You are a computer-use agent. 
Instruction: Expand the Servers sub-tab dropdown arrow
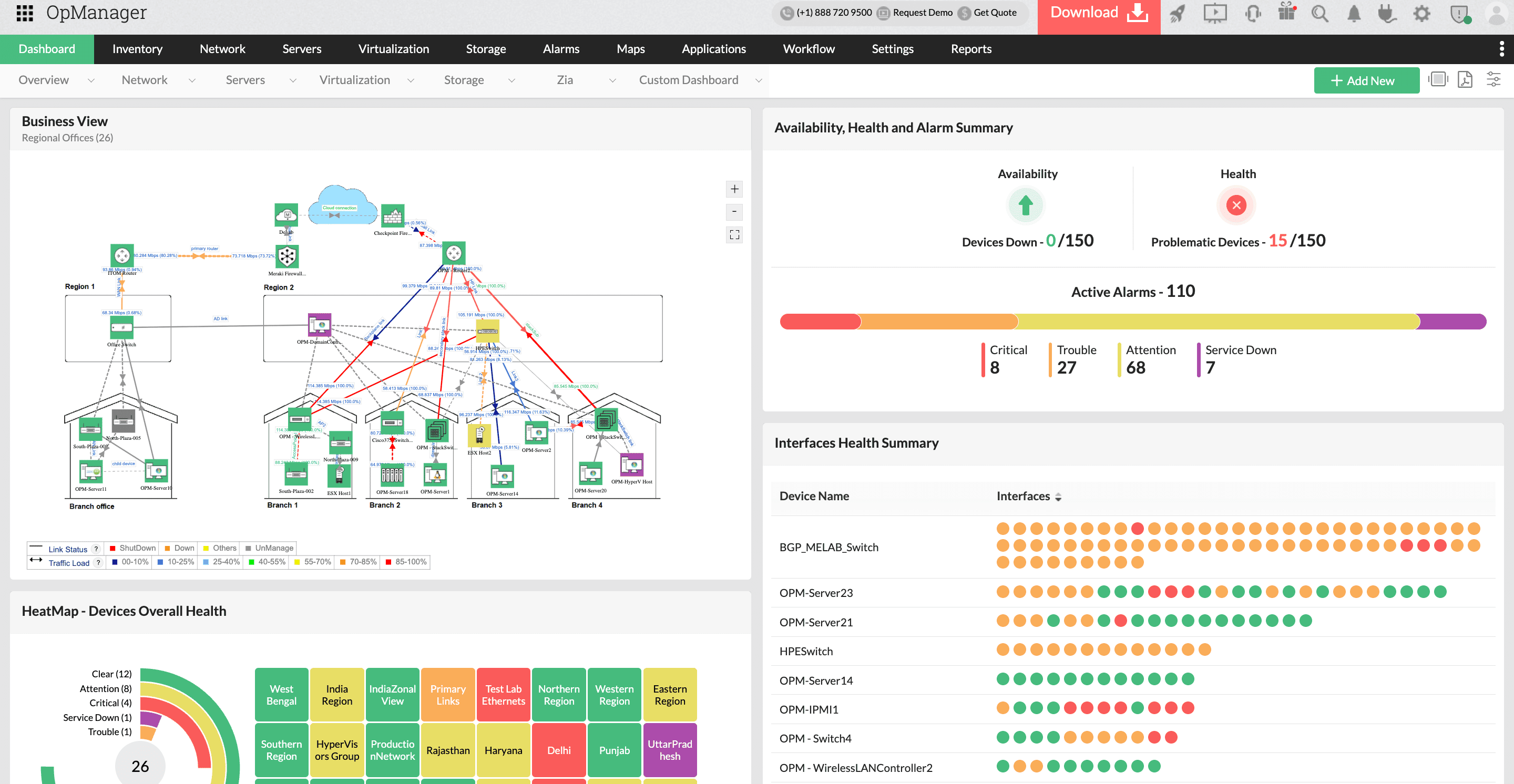[293, 80]
